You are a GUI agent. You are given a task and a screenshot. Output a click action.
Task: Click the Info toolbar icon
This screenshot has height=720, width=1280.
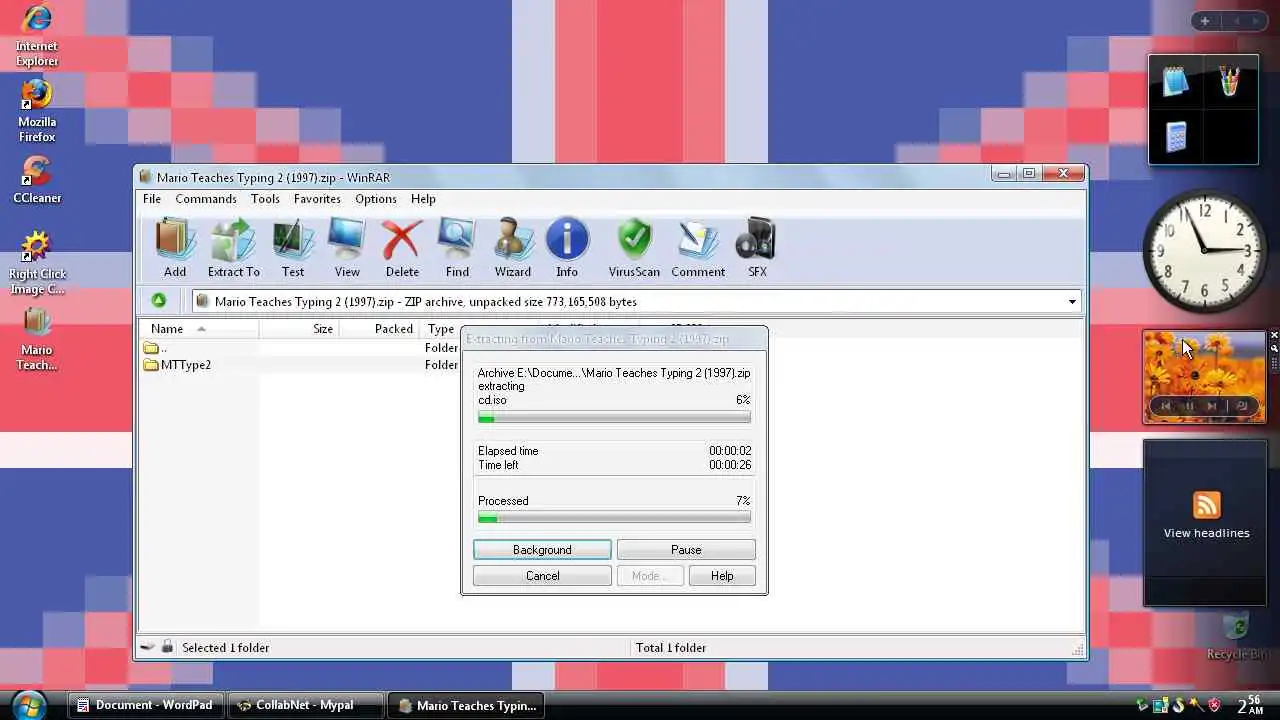click(567, 247)
